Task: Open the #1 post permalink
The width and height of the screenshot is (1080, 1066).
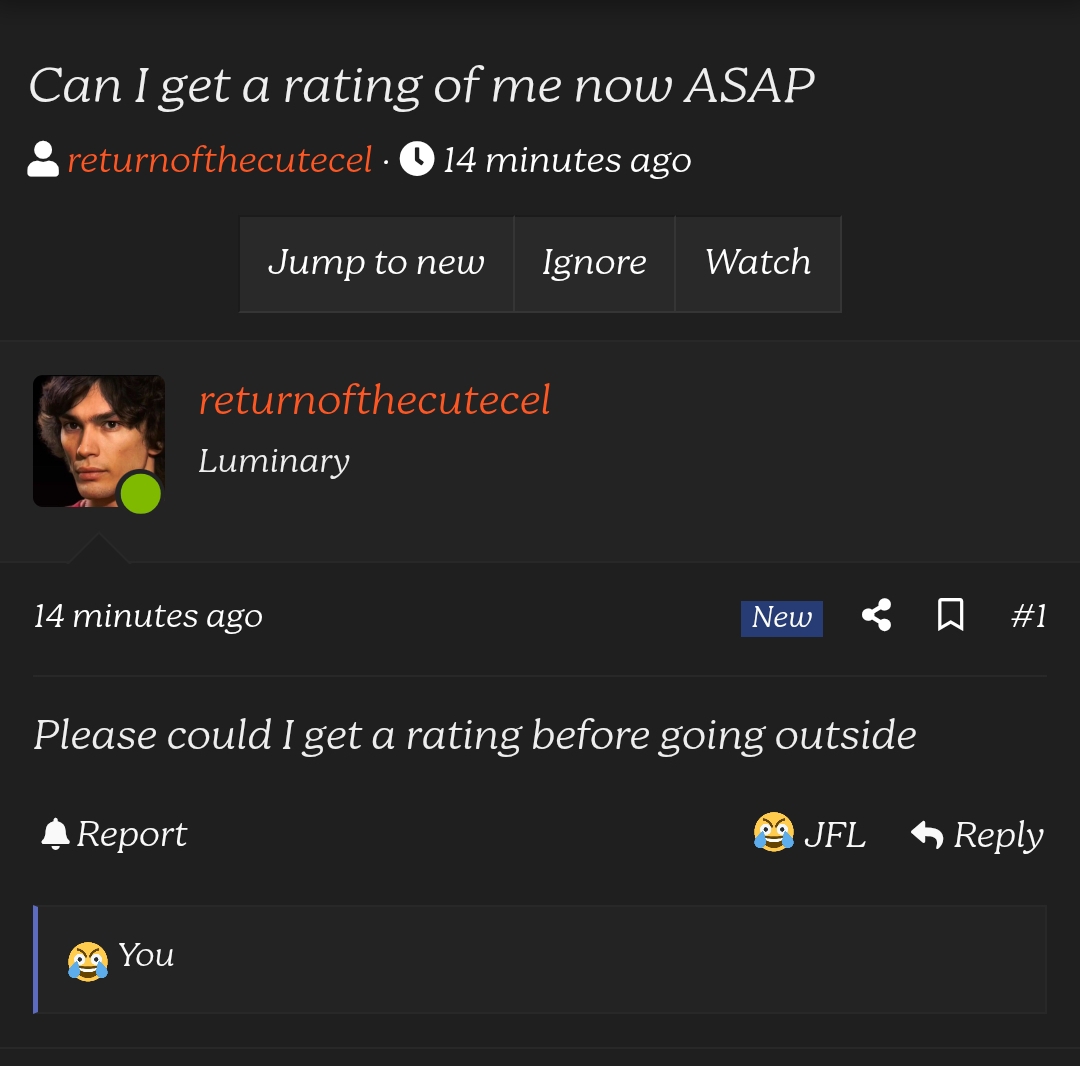Action: click(1028, 616)
